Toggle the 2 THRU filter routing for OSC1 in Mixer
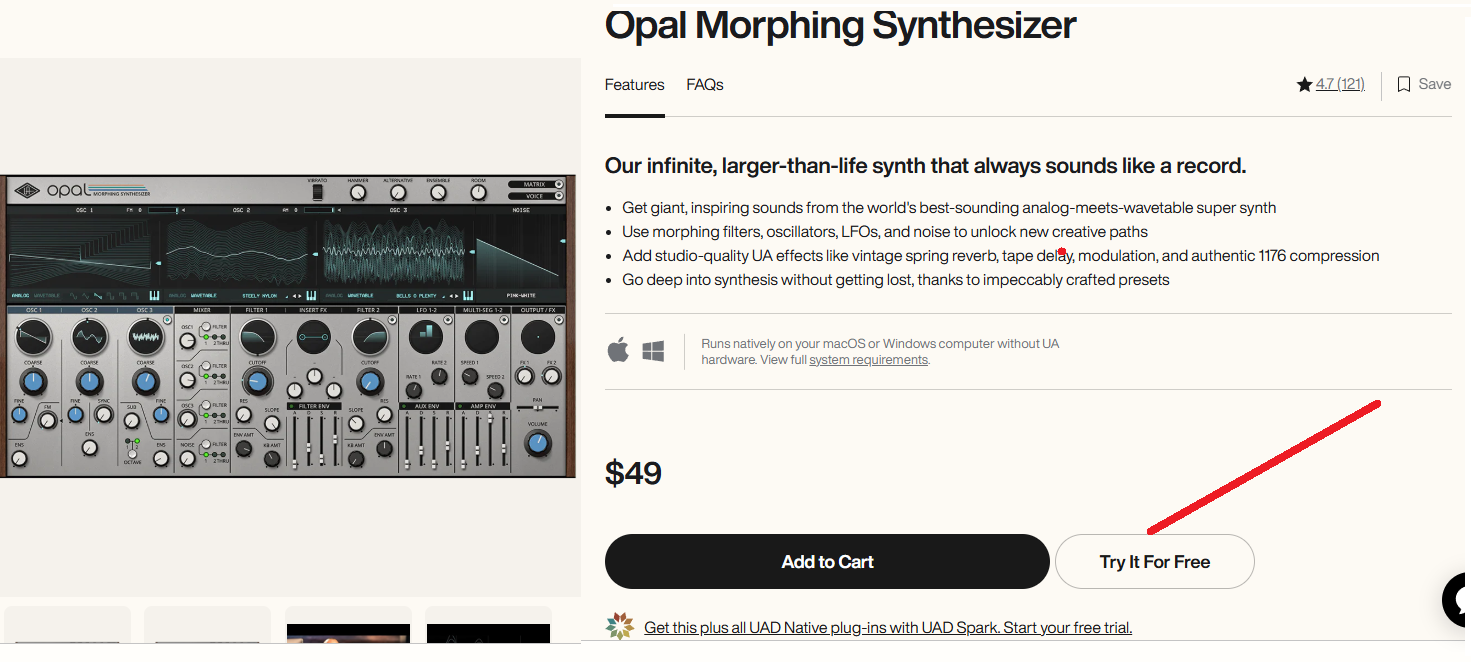 coord(222,336)
